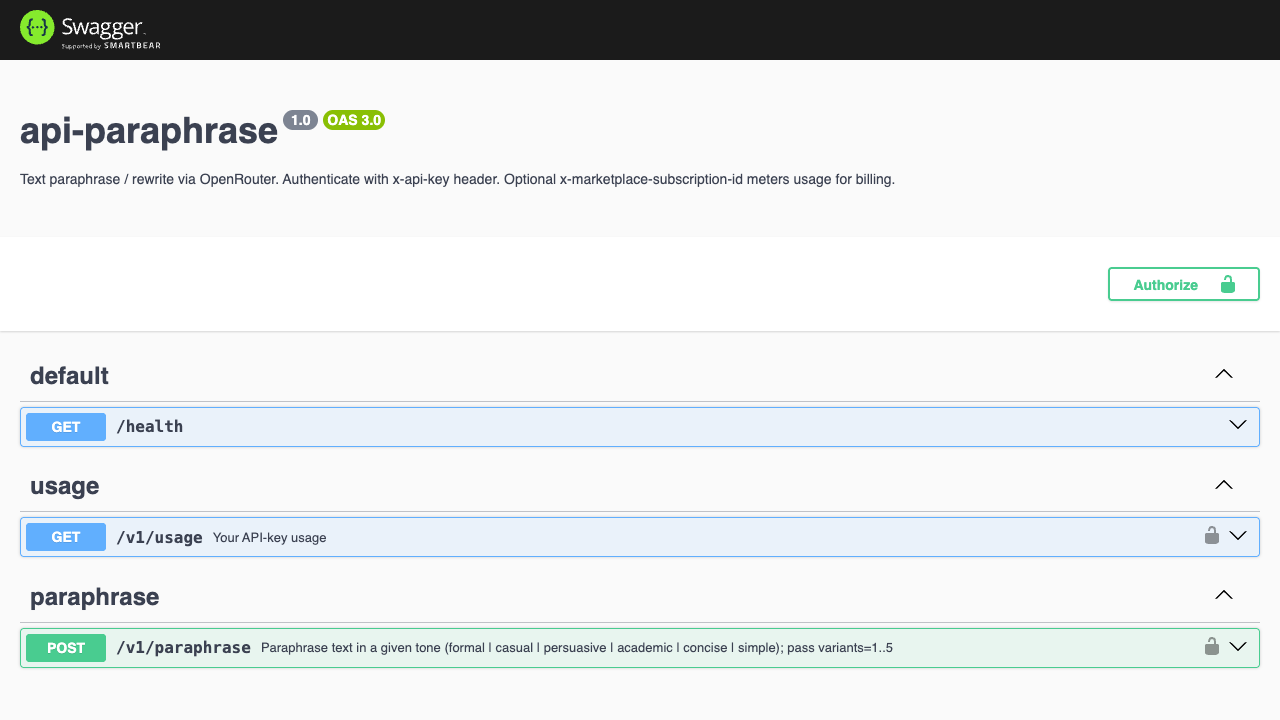Open the Authorize dialog
Viewport: 1280px width, 720px height.
coord(1184,285)
